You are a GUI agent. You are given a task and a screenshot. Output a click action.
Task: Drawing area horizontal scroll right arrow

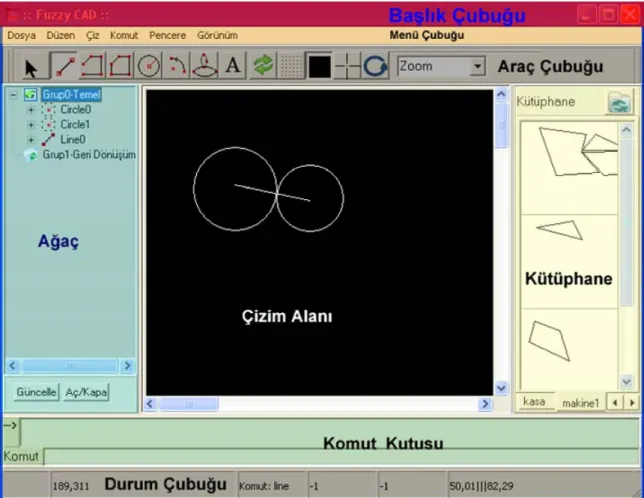pyautogui.click(x=485, y=404)
